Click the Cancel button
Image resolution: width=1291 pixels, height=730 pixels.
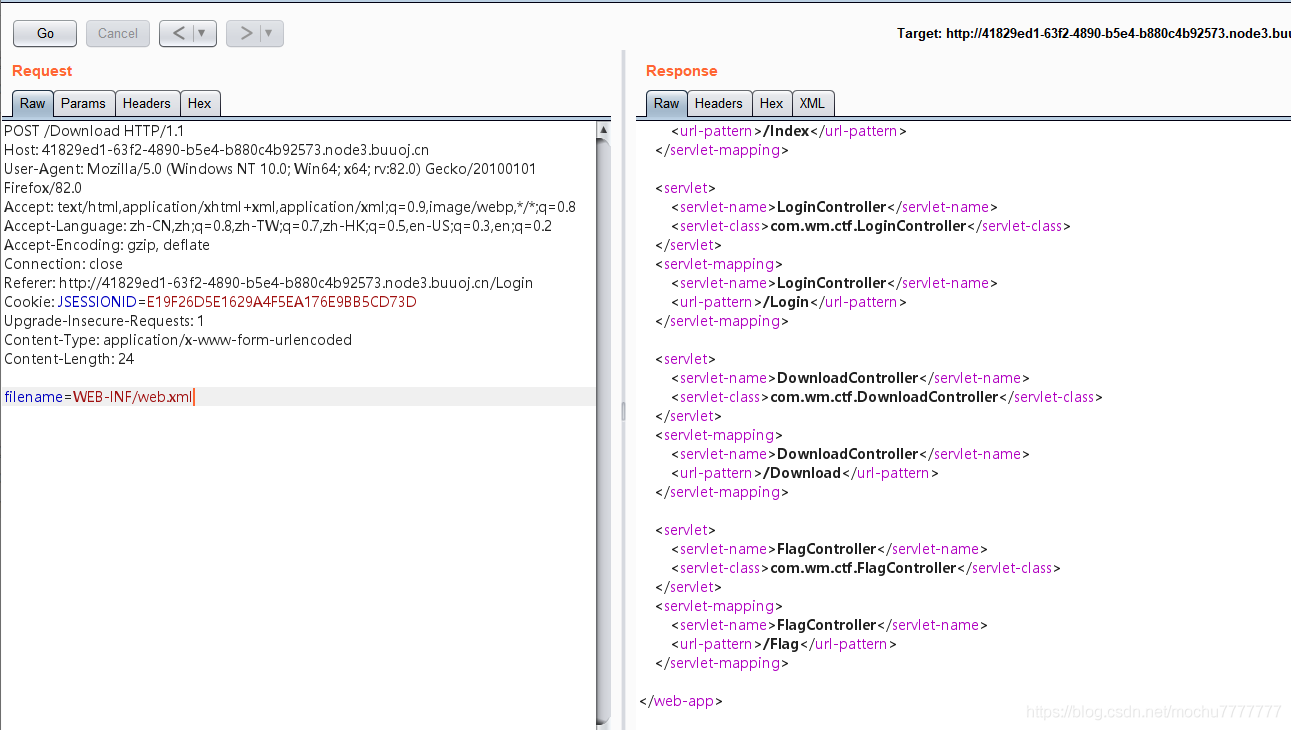pos(118,33)
